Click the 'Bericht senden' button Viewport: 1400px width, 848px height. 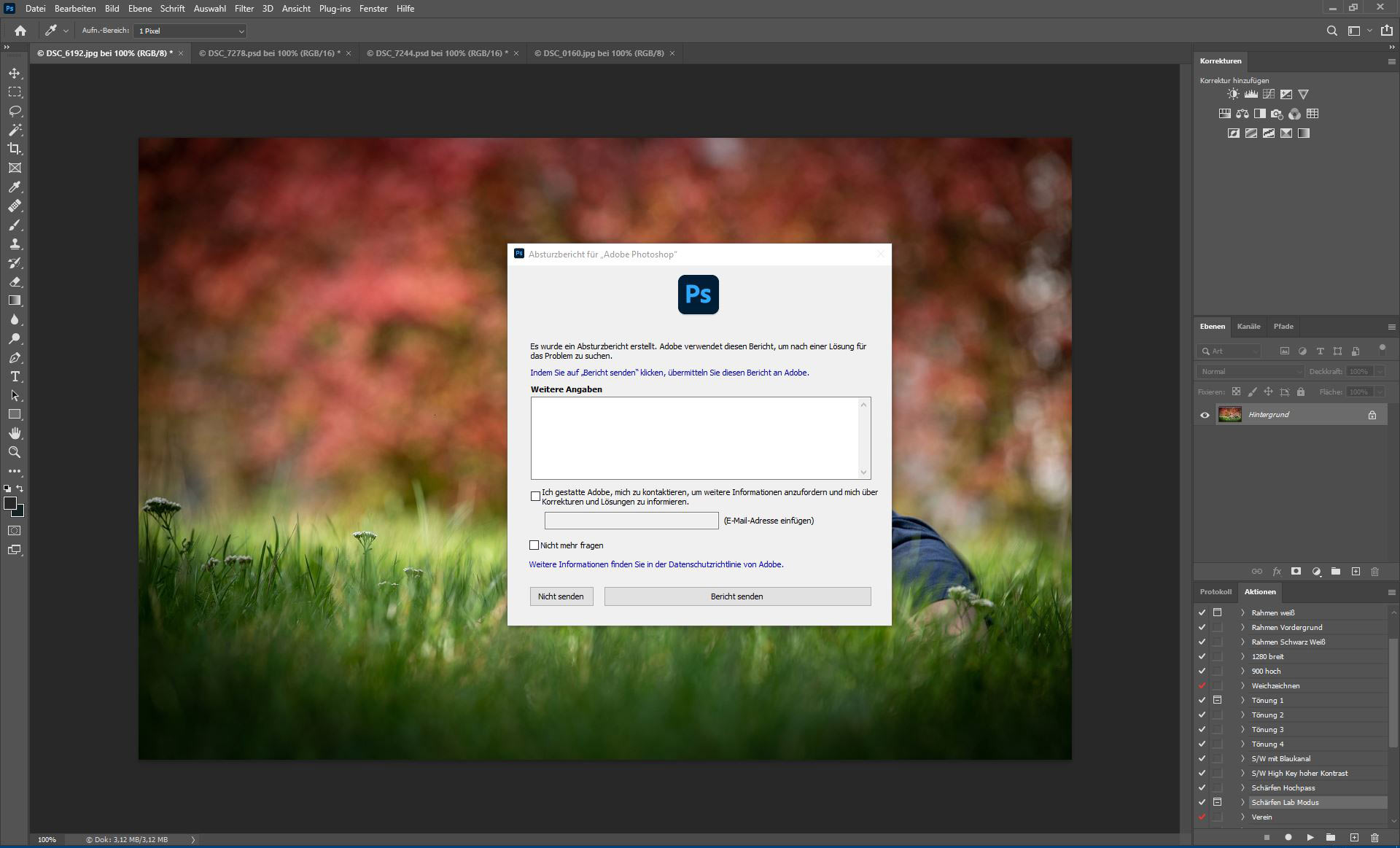tap(736, 596)
